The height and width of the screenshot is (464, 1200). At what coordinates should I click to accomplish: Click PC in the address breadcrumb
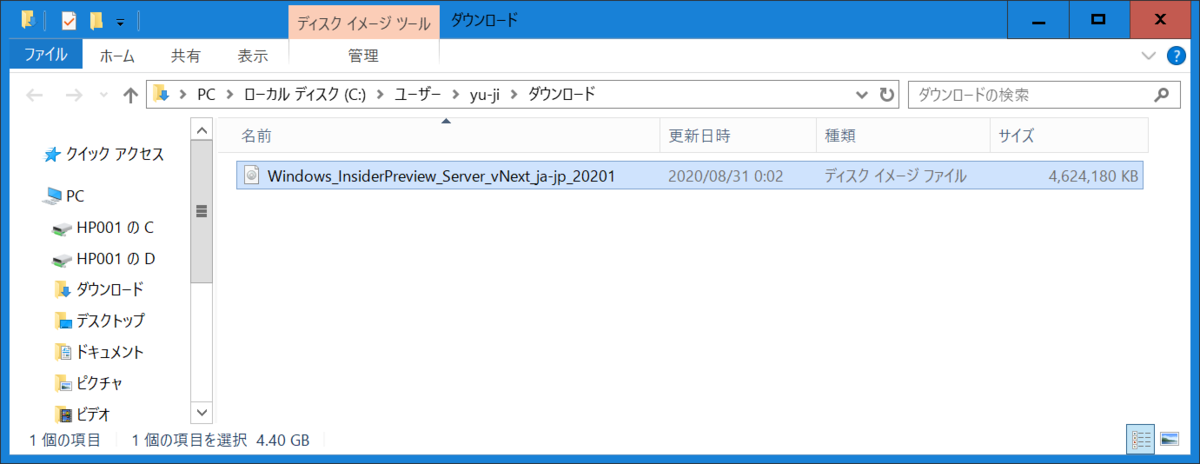click(206, 95)
